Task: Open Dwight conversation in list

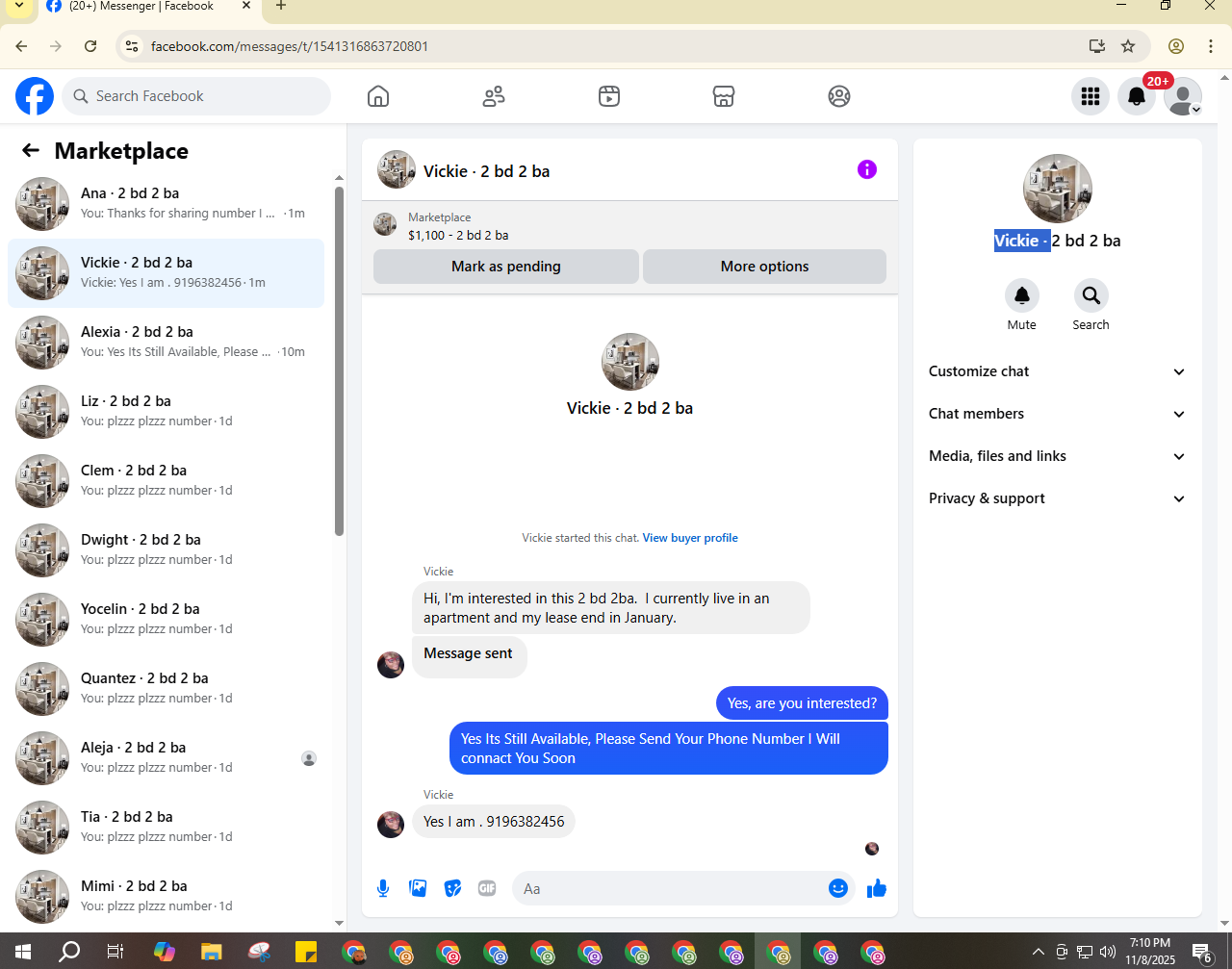Action: click(166, 550)
